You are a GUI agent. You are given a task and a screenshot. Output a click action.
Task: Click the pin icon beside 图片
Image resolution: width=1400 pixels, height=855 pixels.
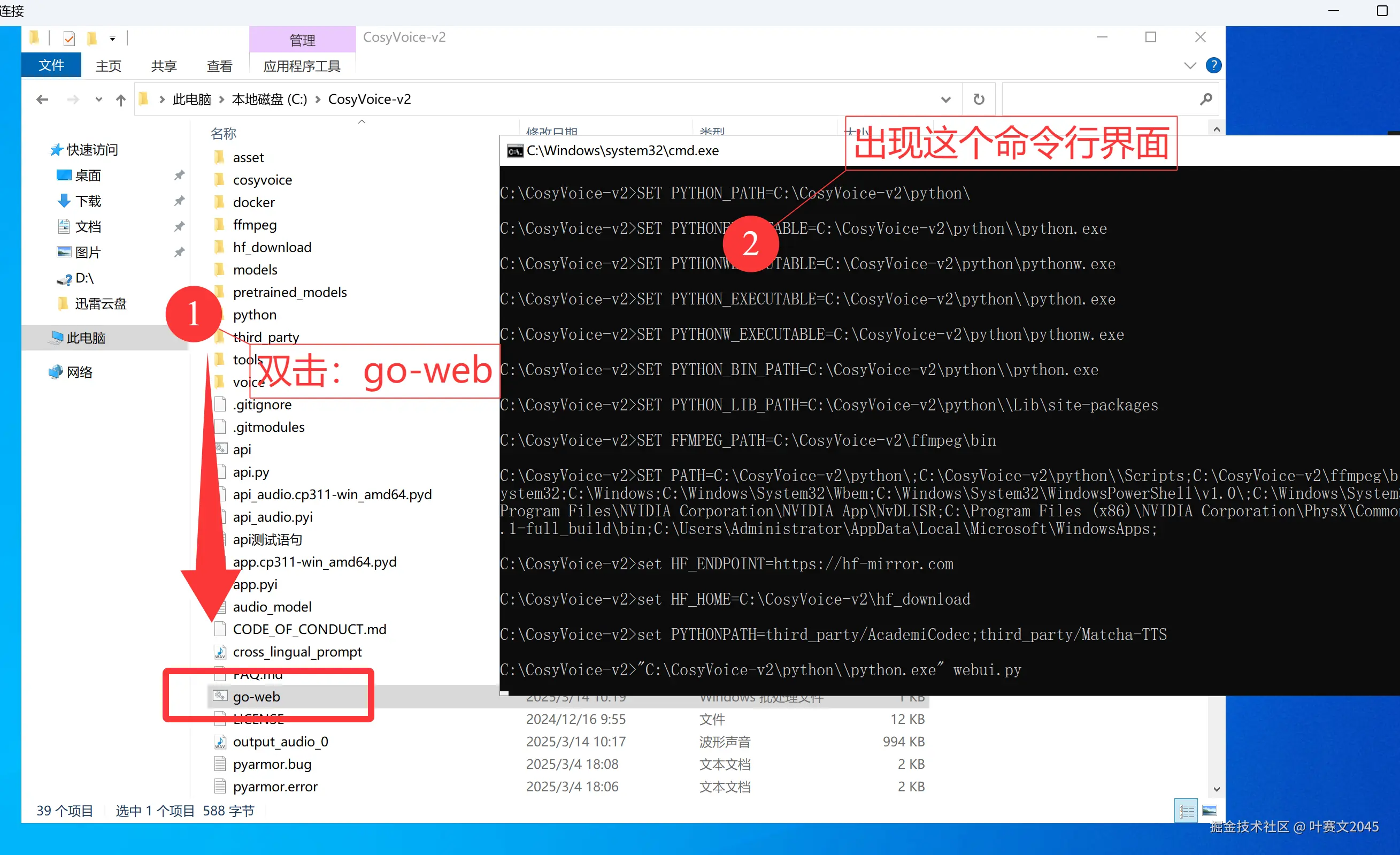pos(179,252)
